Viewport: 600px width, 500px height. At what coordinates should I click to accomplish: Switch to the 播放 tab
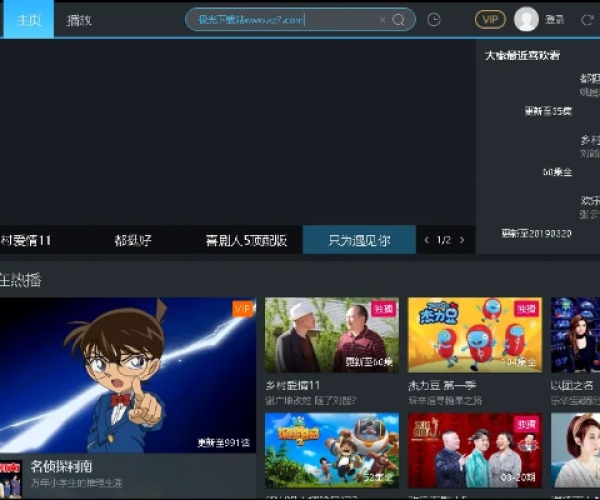79,20
